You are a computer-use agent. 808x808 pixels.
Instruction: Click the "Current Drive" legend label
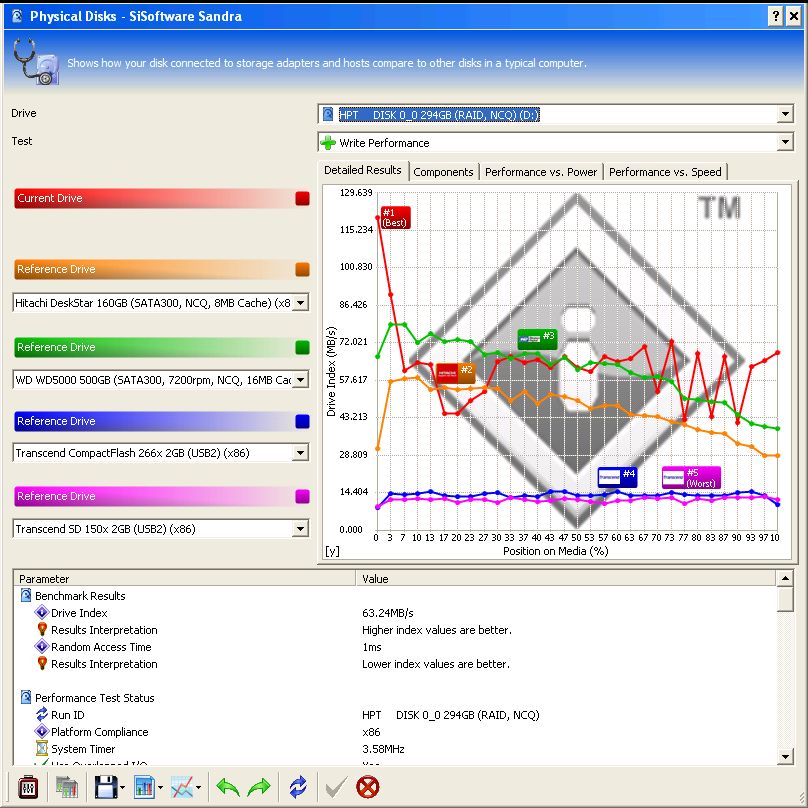[x=49, y=198]
